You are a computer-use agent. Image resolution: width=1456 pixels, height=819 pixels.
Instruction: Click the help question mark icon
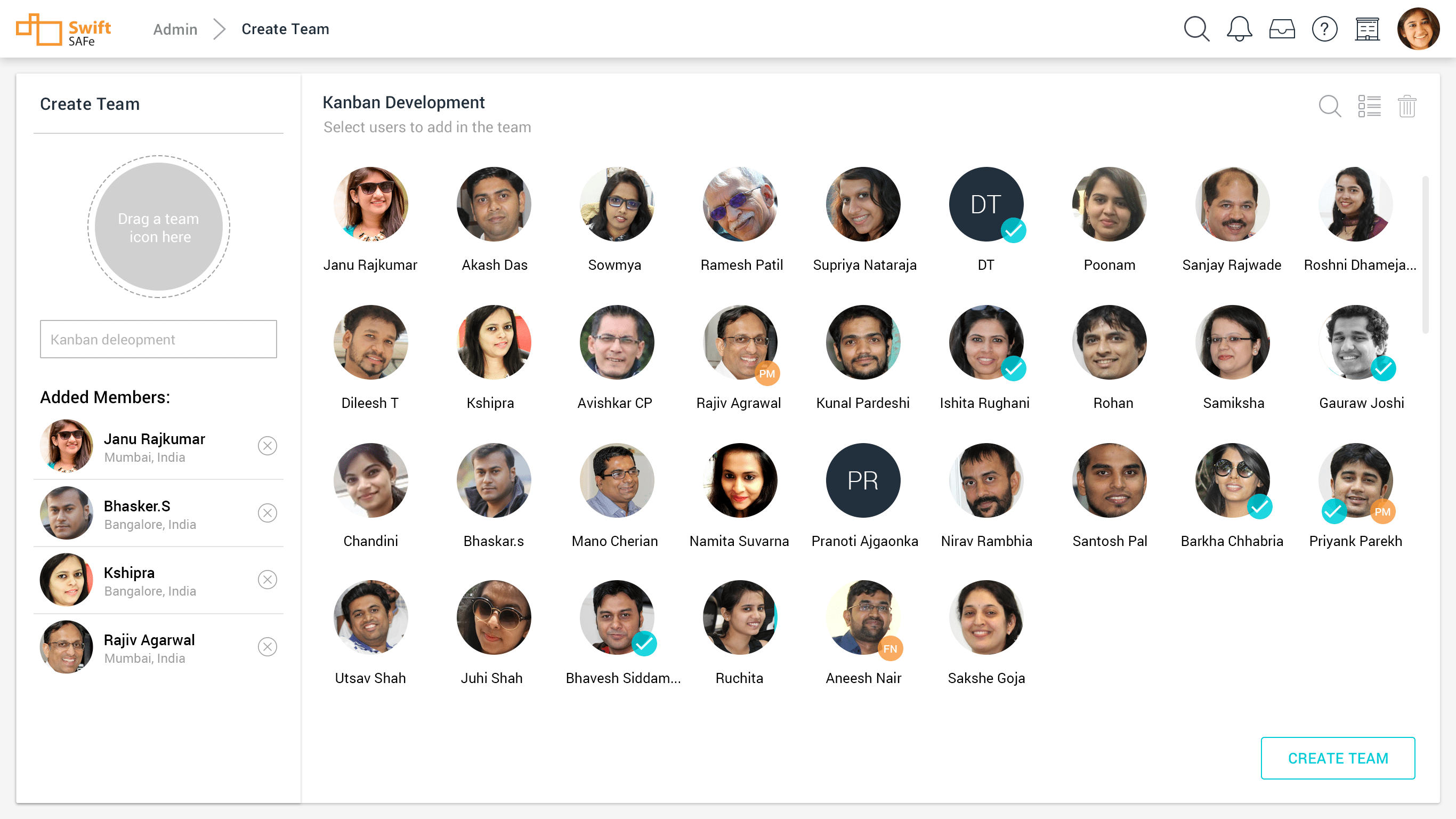[1324, 29]
